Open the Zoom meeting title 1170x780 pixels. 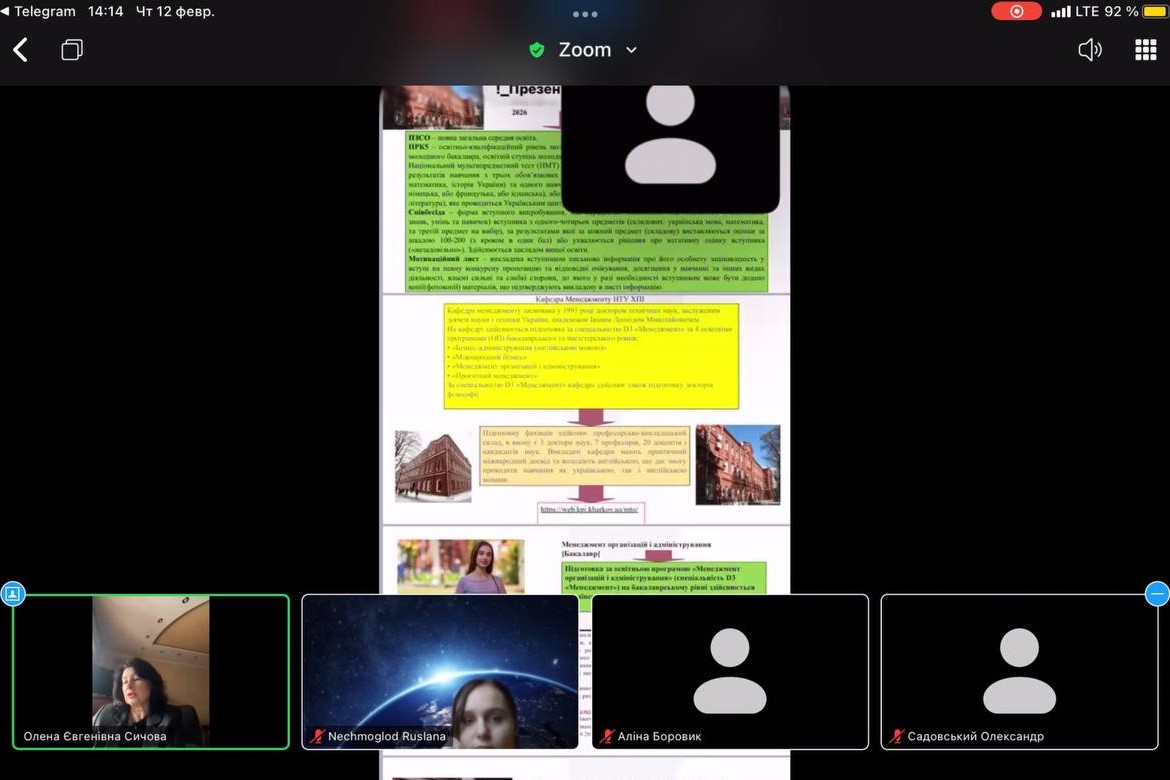tap(584, 50)
